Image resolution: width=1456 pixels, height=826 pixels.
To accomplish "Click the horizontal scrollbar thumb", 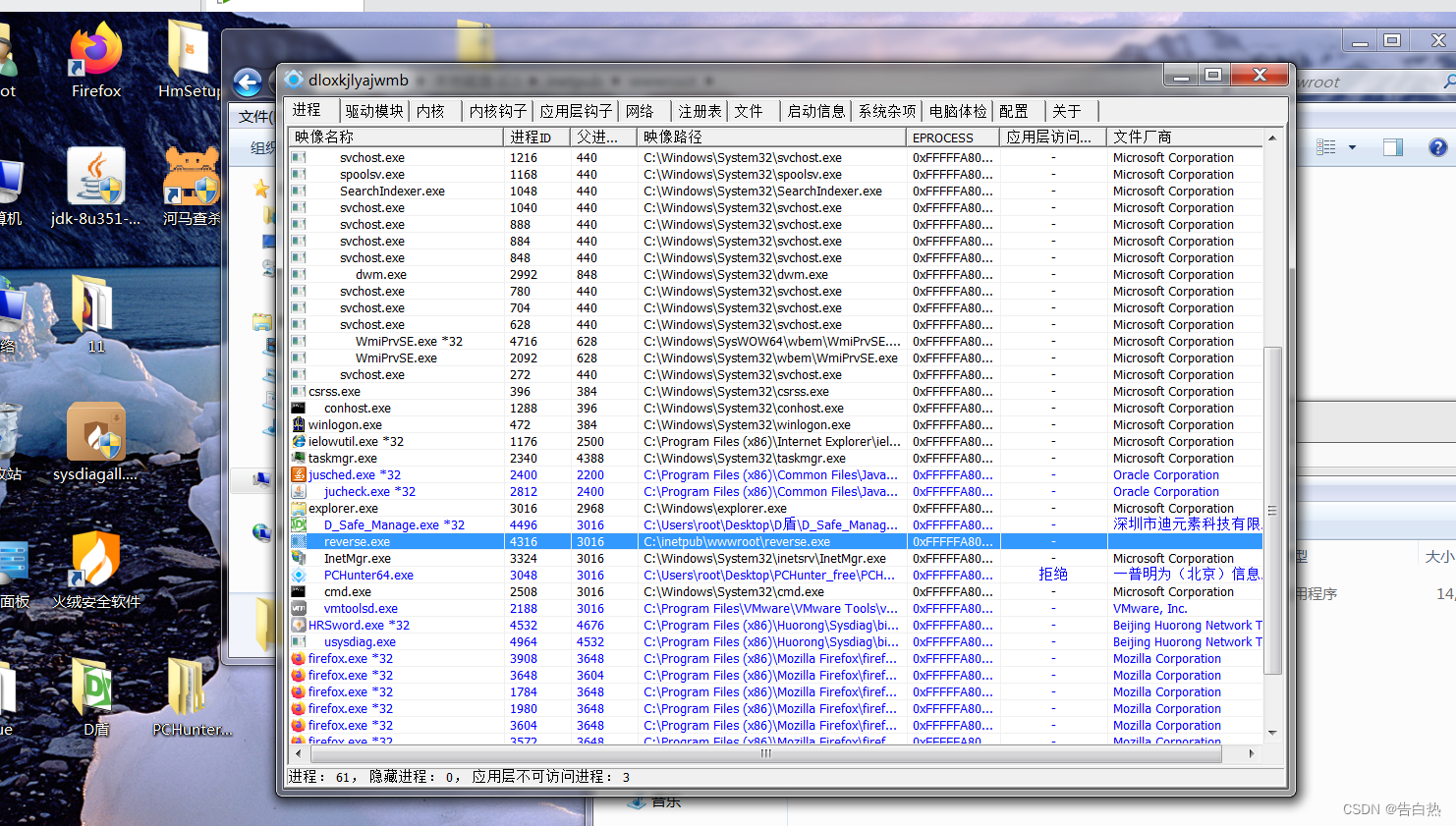I will point(765,753).
